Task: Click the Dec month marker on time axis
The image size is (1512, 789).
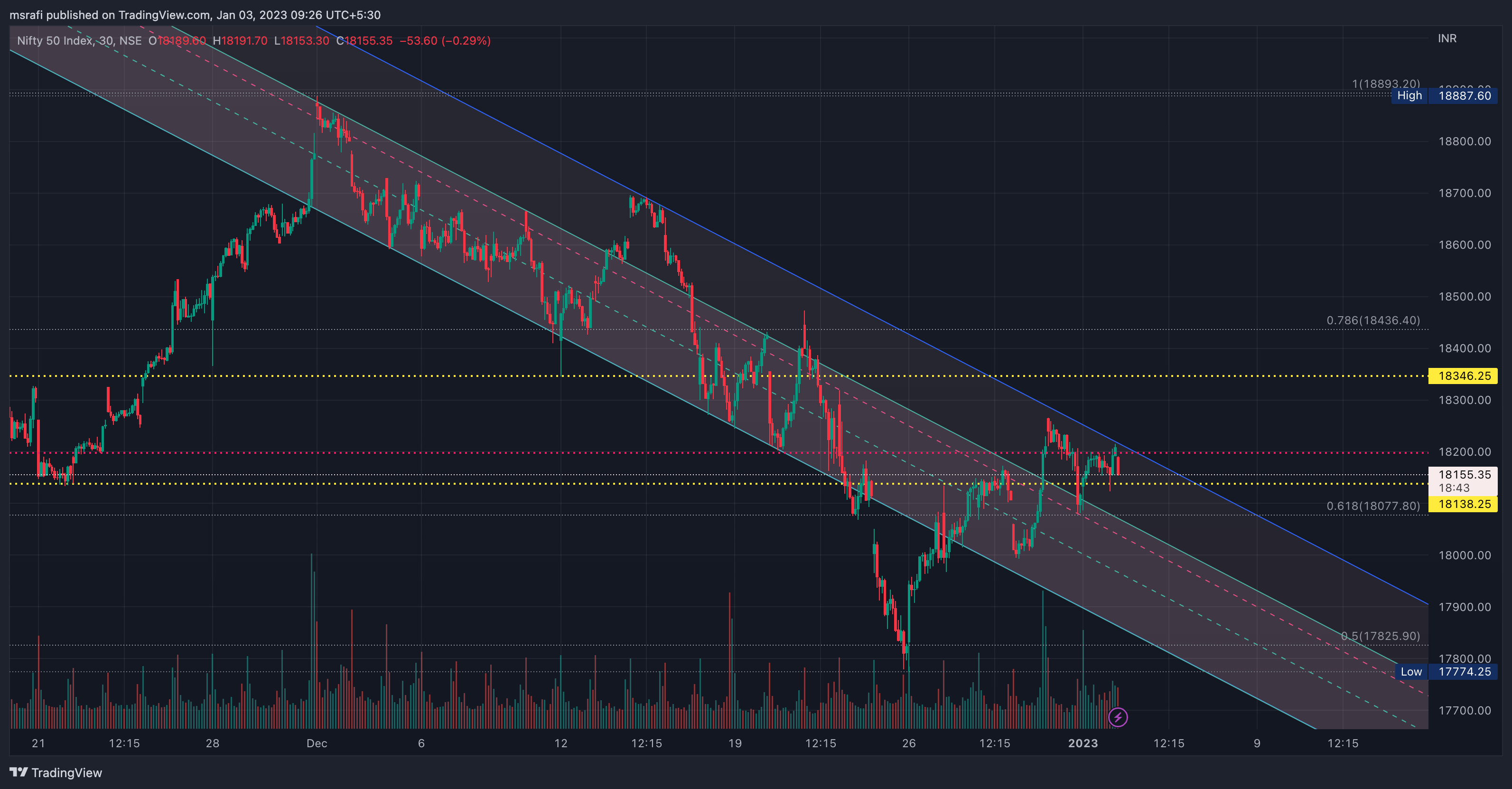Action: [x=317, y=743]
